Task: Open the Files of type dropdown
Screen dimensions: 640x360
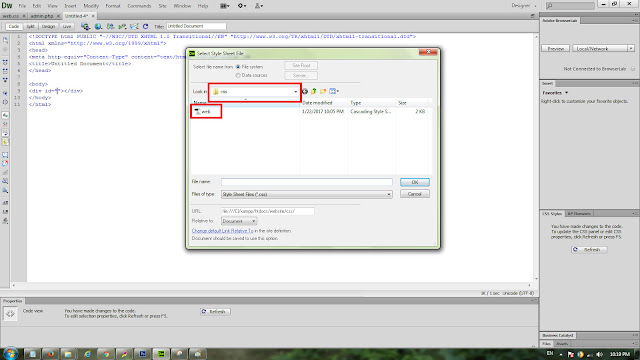Action: pyautogui.click(x=307, y=194)
